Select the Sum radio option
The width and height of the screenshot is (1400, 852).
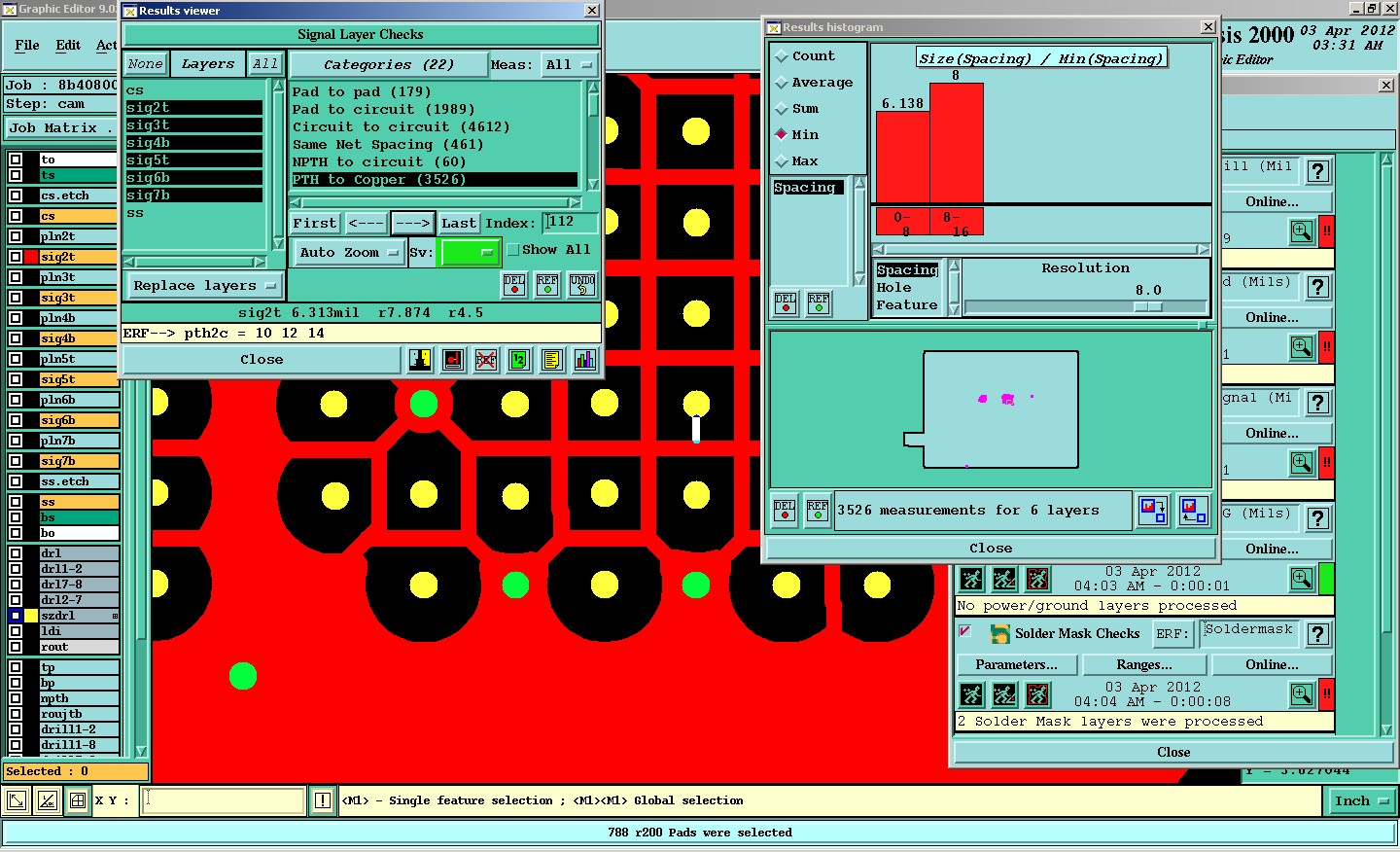coord(781,109)
